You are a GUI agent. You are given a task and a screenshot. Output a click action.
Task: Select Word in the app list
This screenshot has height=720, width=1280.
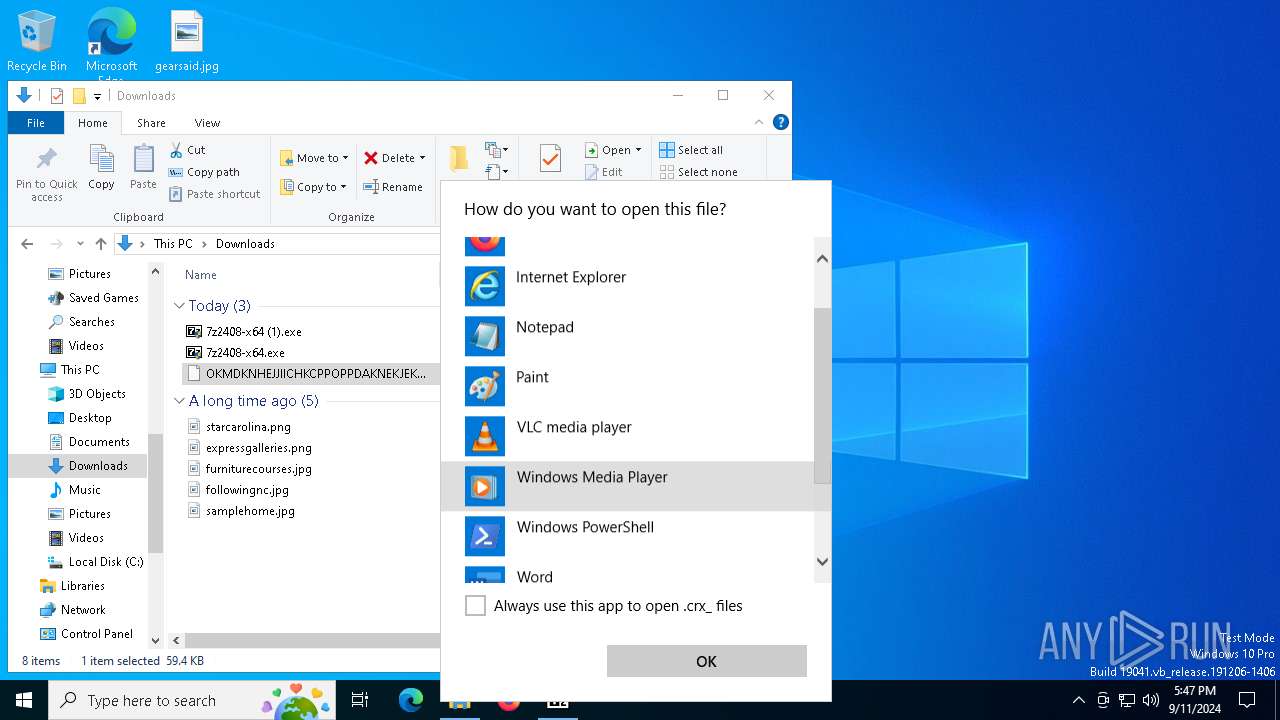627,575
